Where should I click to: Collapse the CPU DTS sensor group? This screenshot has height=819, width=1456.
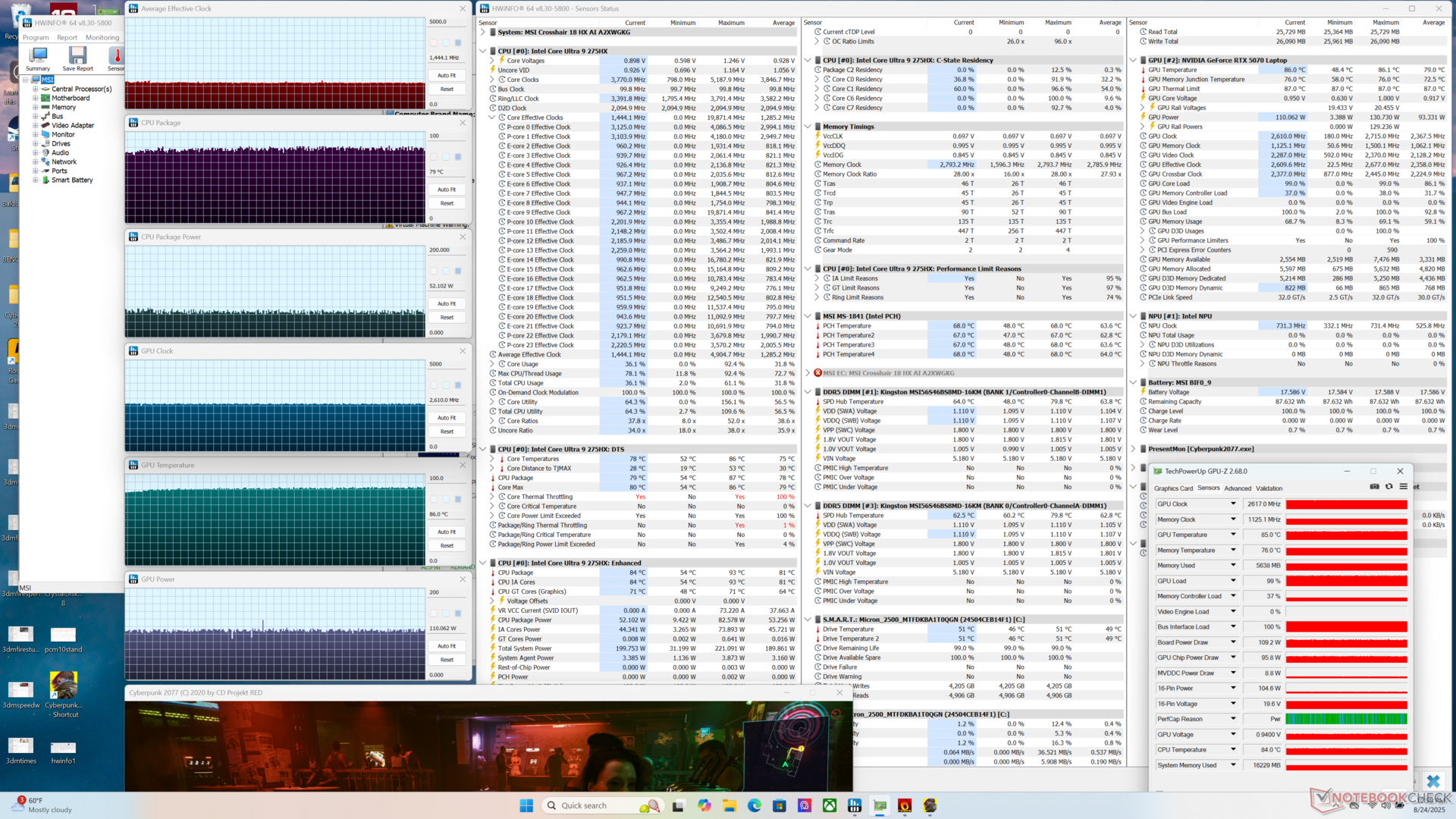point(483,449)
